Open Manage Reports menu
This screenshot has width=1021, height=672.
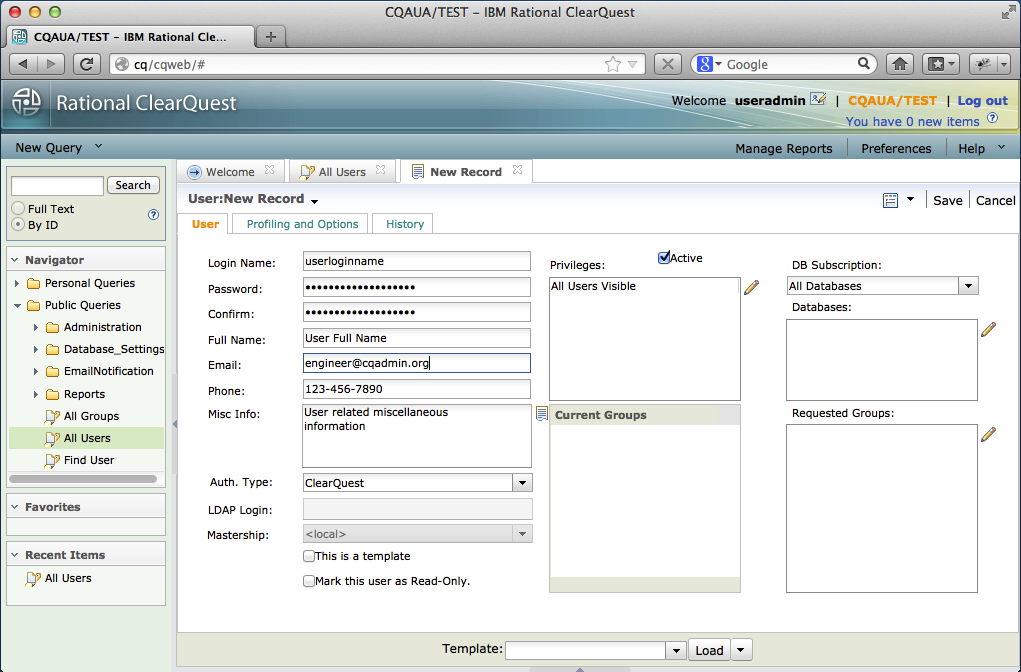[783, 148]
